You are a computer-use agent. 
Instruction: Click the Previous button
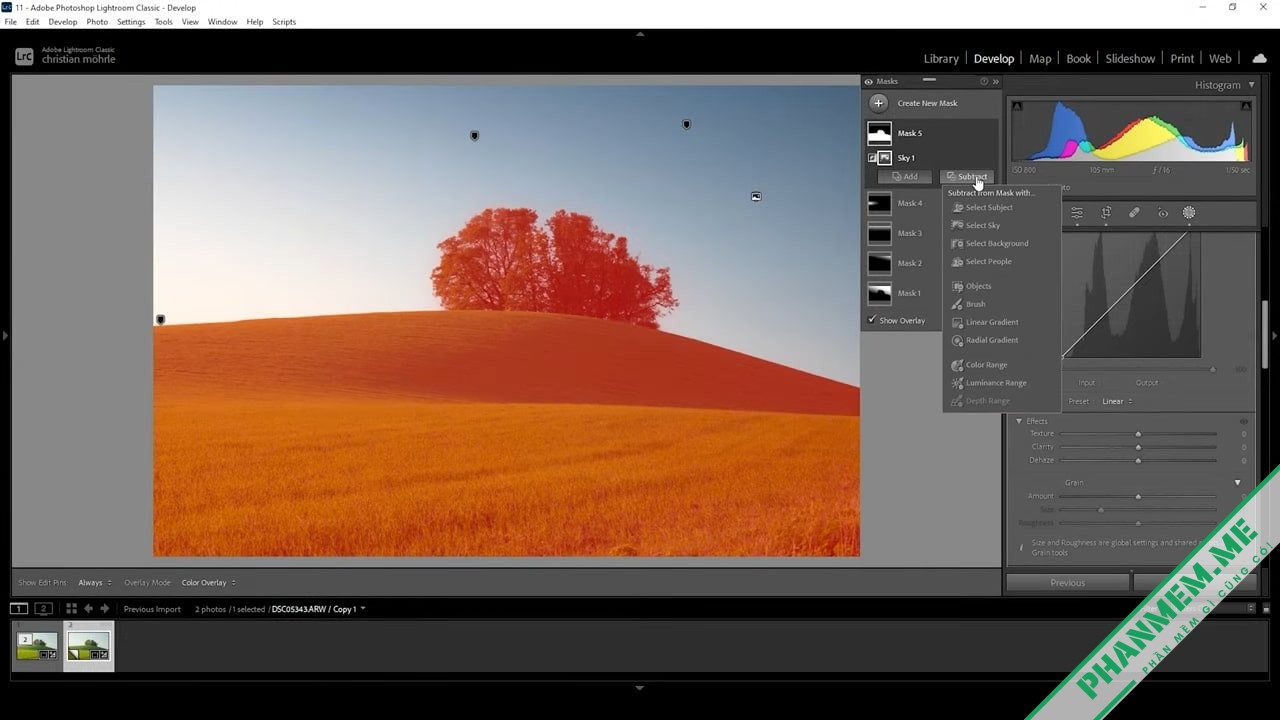click(1067, 583)
